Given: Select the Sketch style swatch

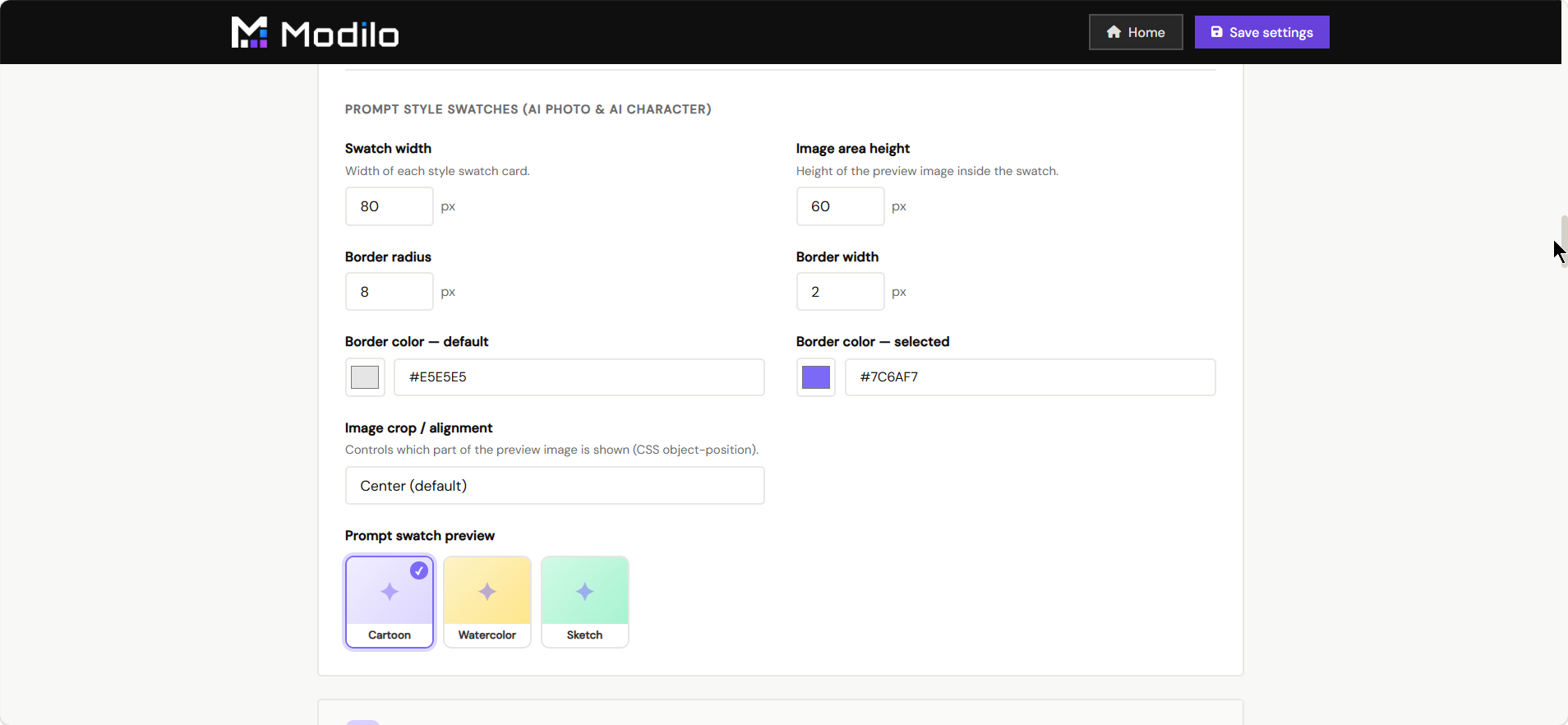Looking at the screenshot, I should tap(585, 602).
